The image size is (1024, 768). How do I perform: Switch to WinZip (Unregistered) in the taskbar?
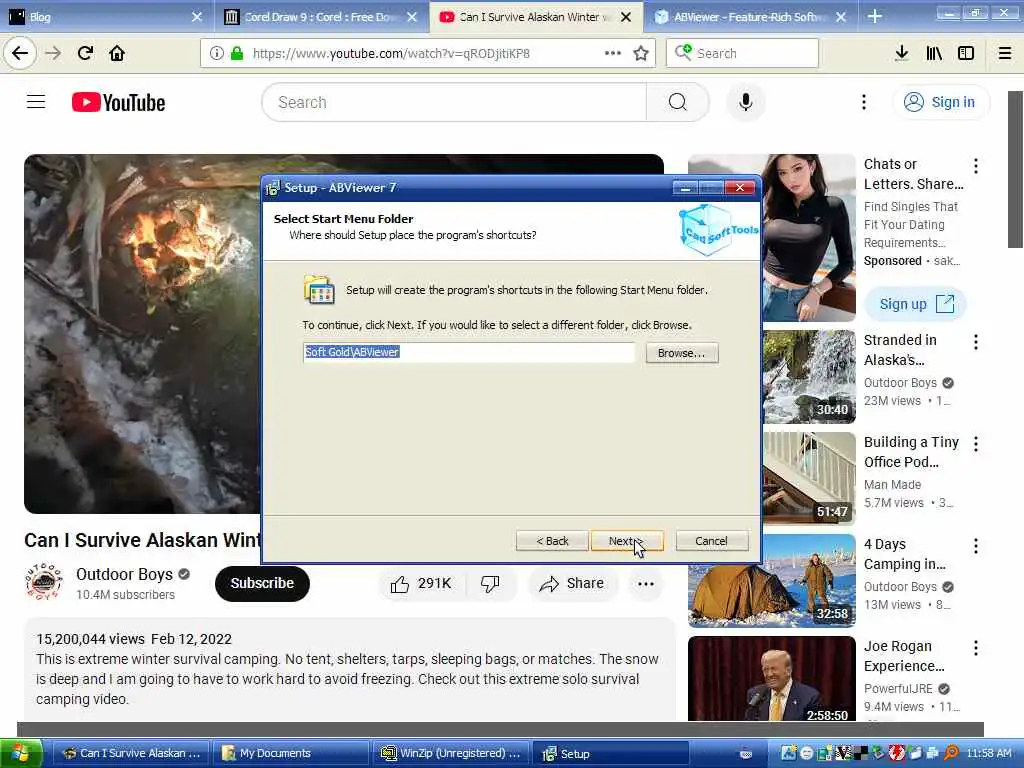point(451,753)
